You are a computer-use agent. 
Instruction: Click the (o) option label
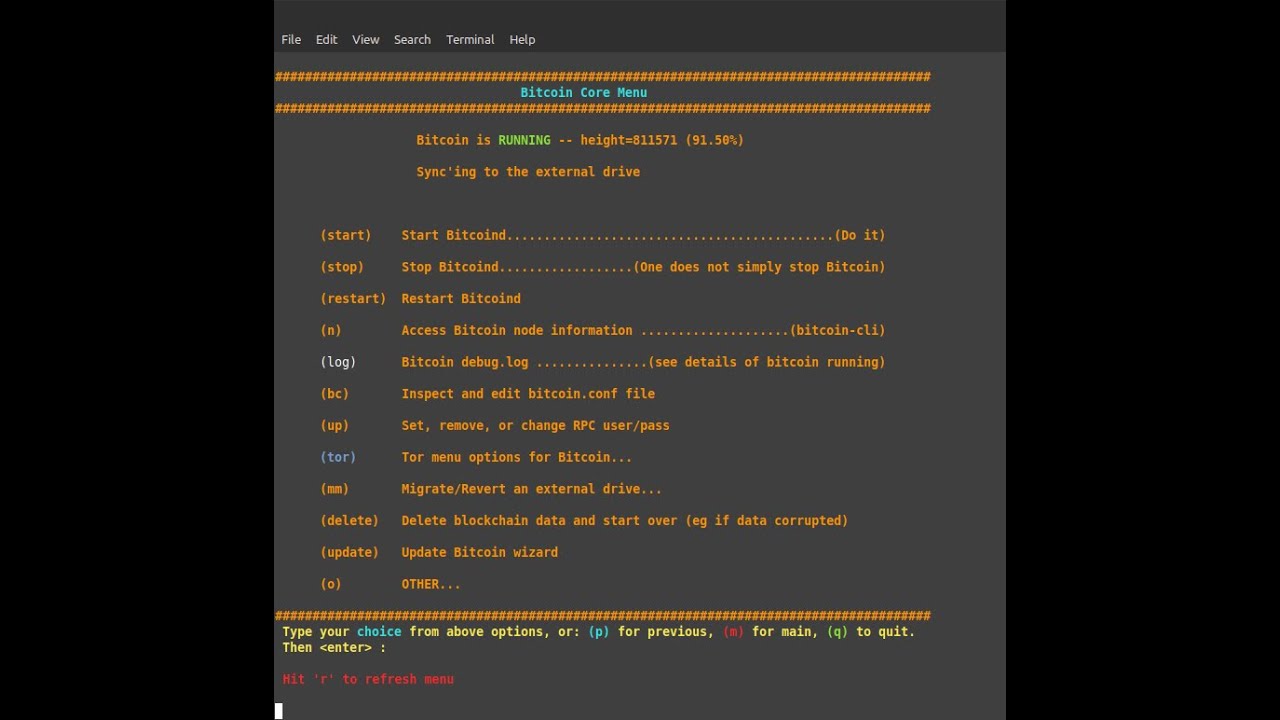(x=331, y=584)
